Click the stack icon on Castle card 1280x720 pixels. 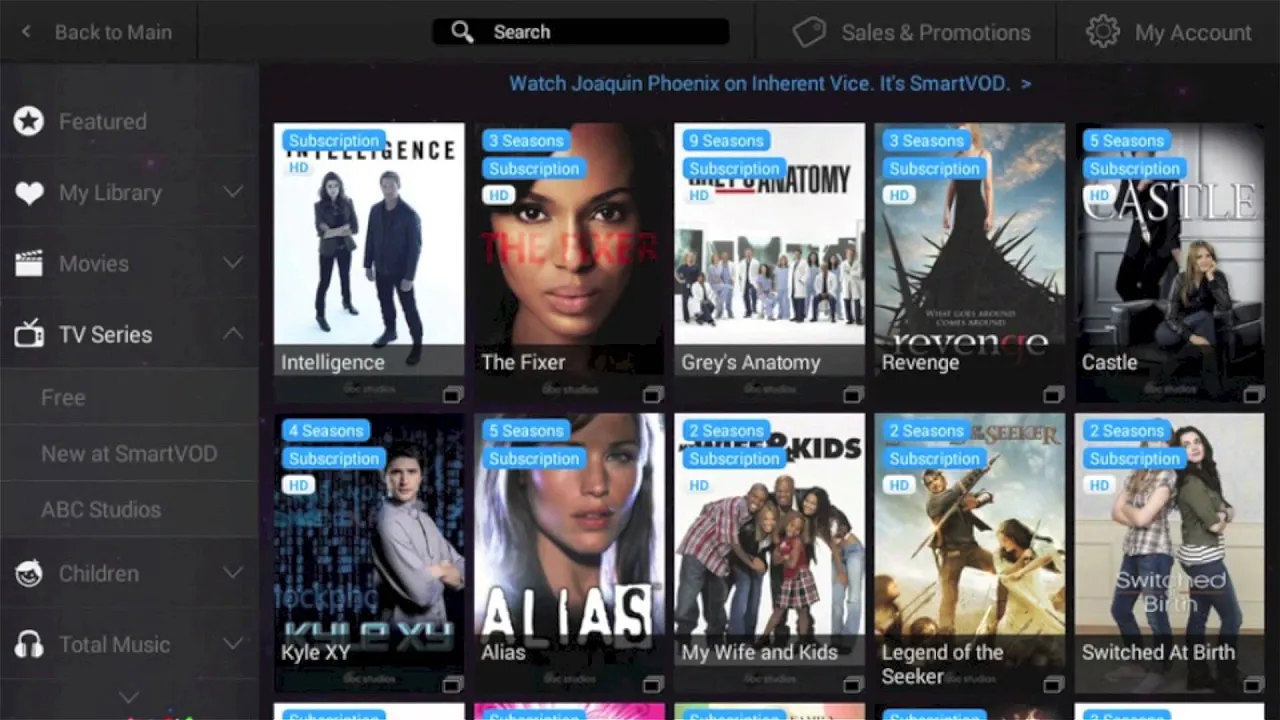click(1253, 395)
